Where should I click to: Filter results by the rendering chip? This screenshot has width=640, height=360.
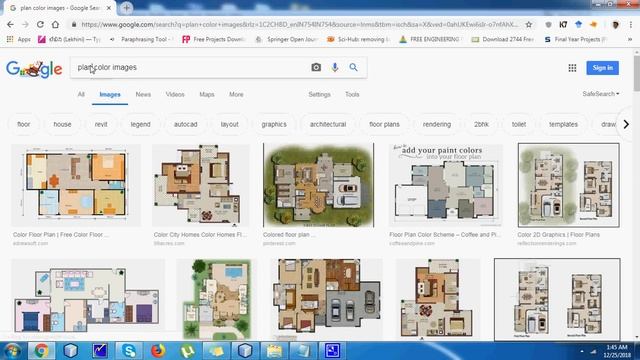click(x=437, y=124)
